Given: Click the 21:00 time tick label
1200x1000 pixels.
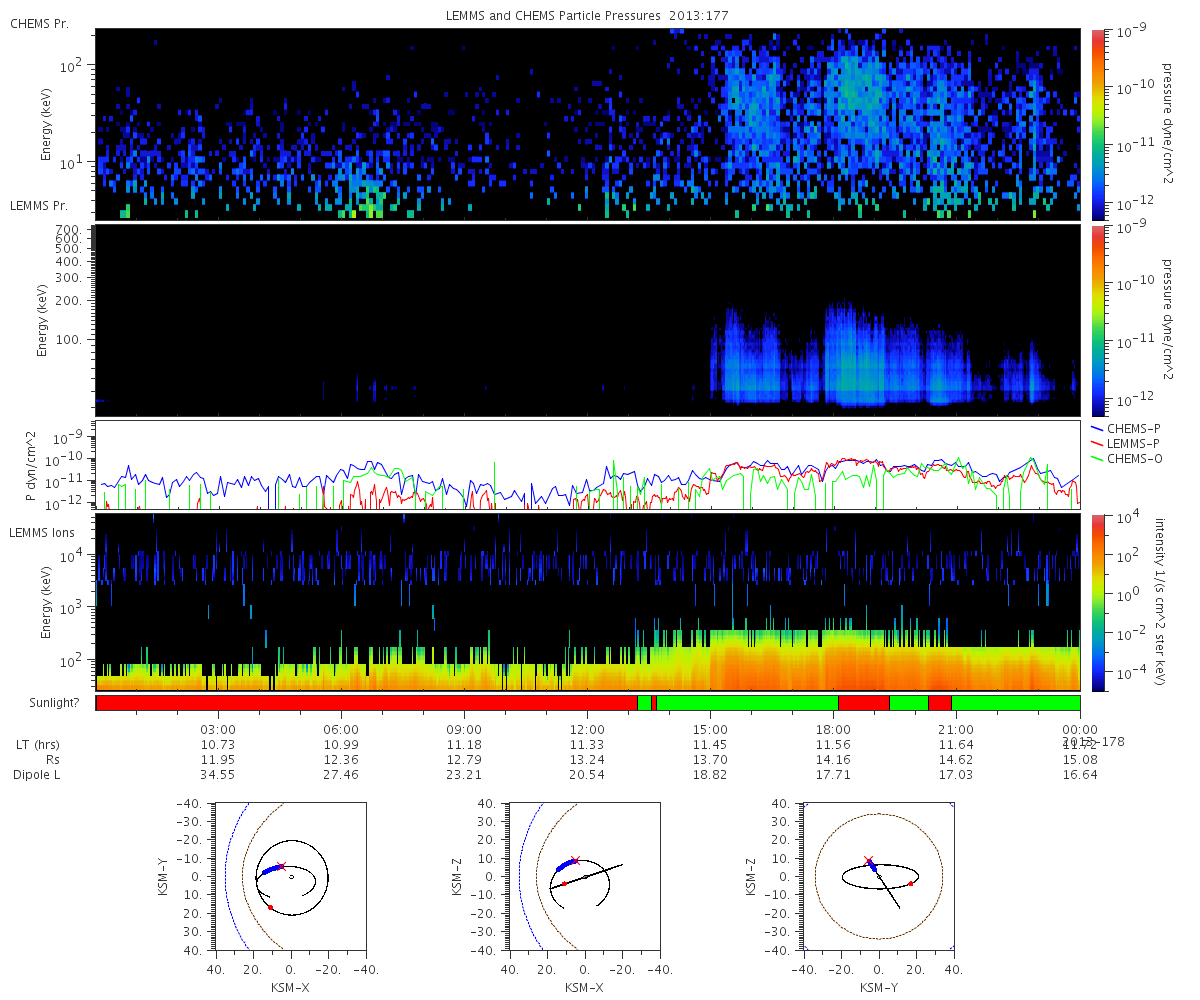Looking at the screenshot, I should coord(956,730).
